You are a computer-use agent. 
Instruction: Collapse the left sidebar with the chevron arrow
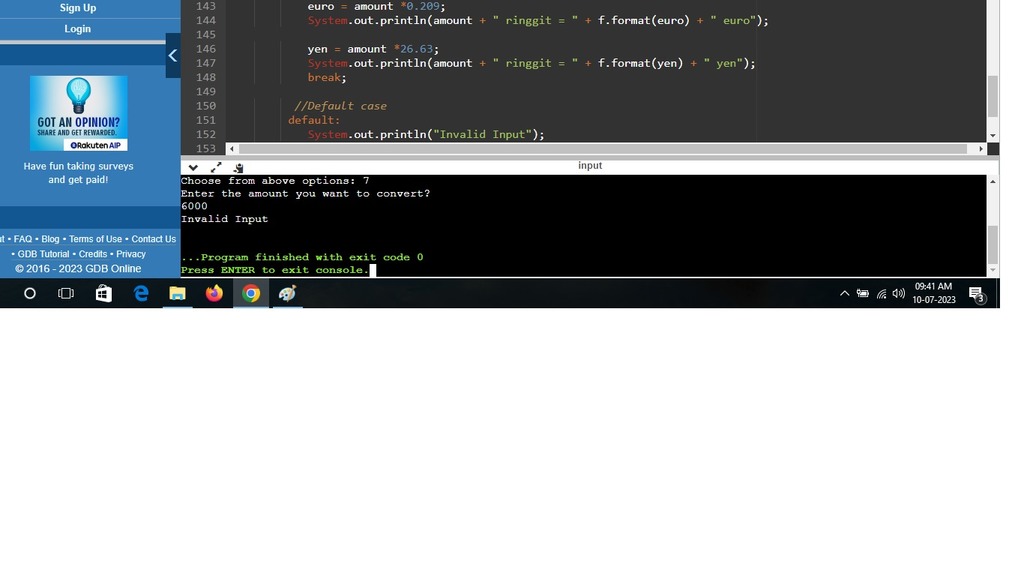[172, 56]
